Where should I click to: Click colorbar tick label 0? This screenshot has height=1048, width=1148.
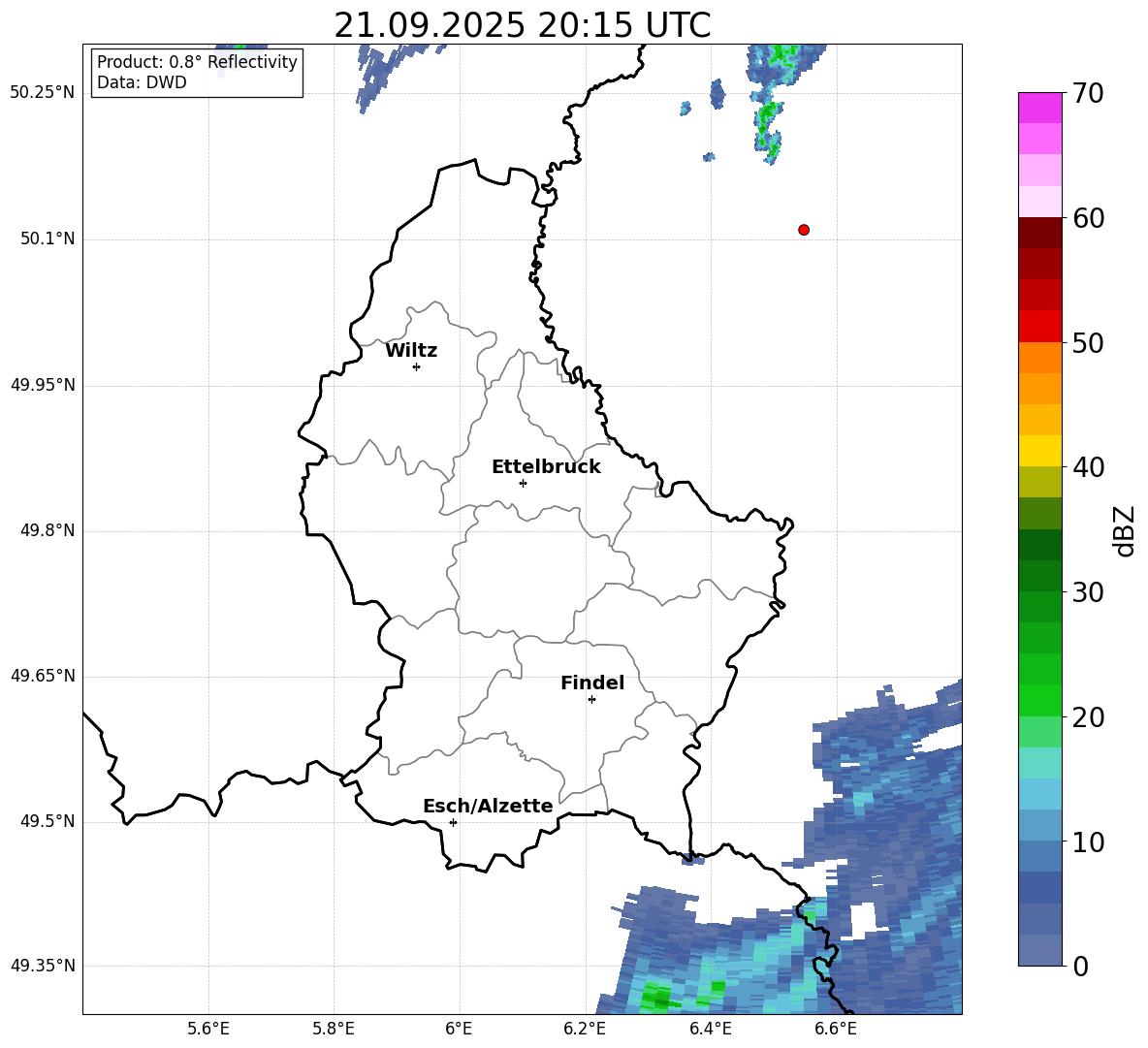pos(1080,966)
